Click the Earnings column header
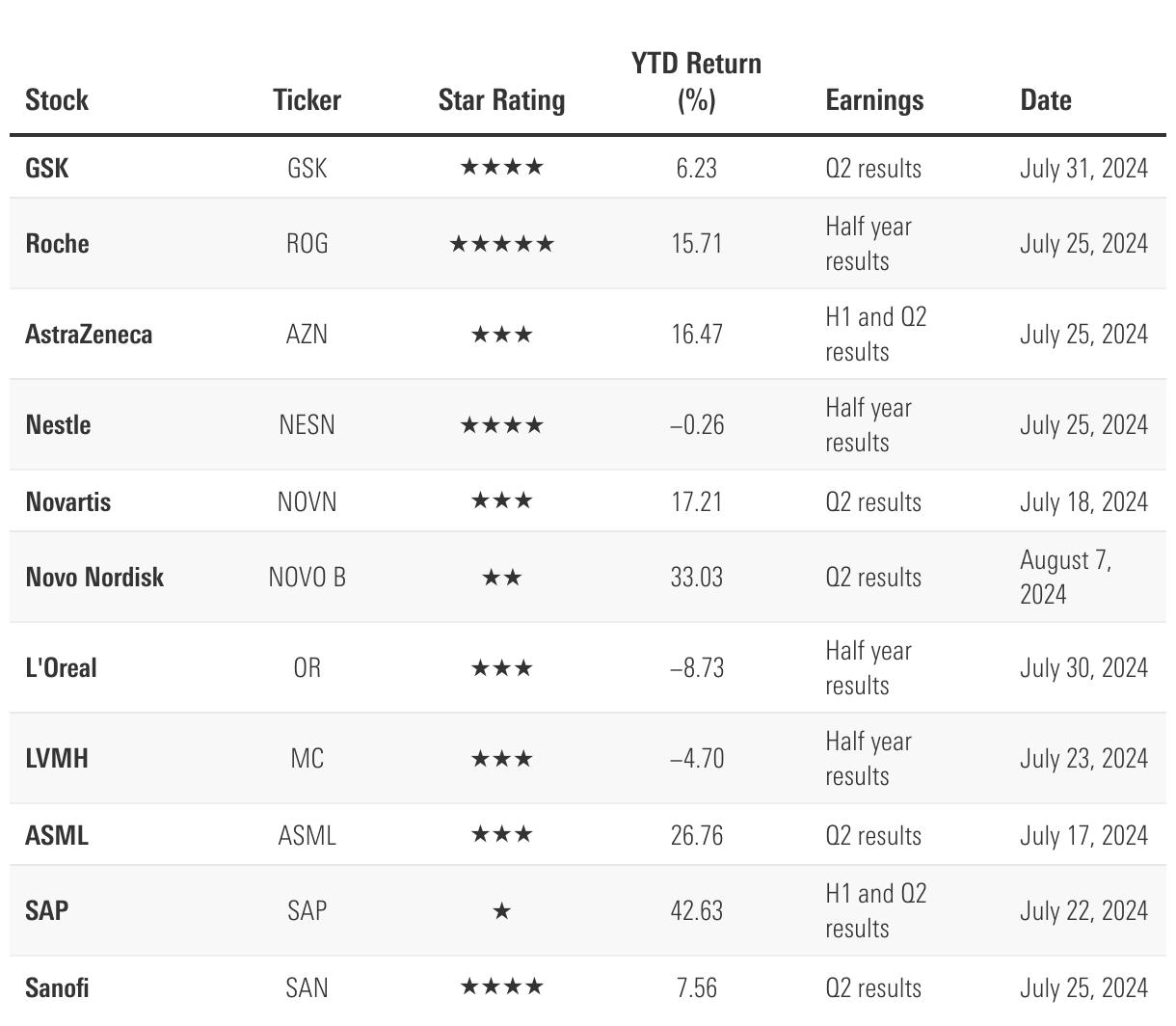 [x=875, y=100]
